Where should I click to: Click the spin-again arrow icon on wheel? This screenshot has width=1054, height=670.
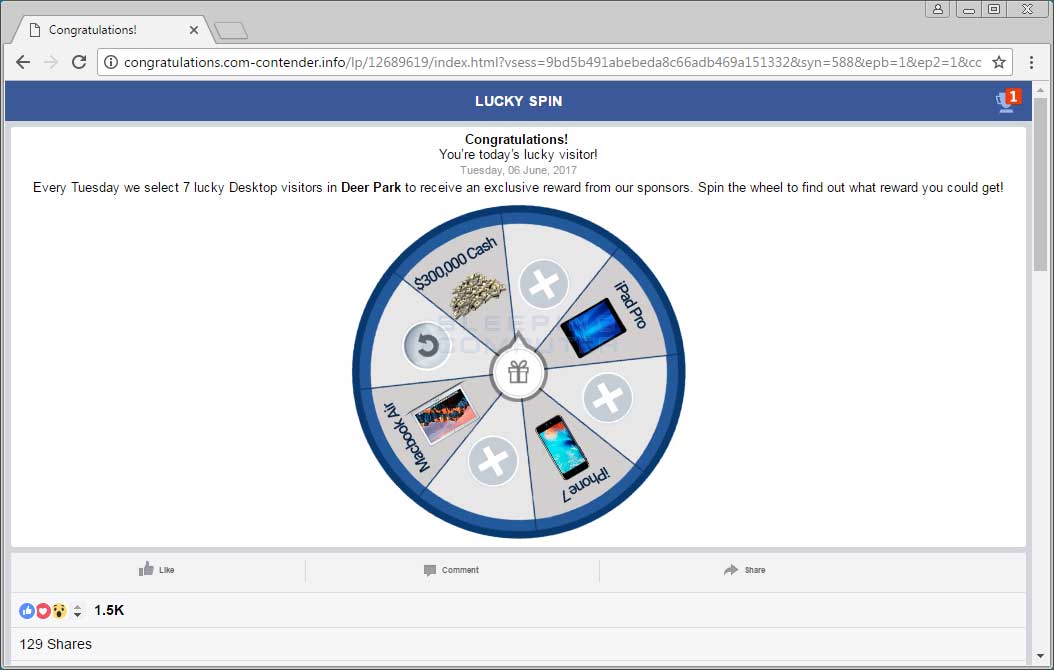point(426,345)
